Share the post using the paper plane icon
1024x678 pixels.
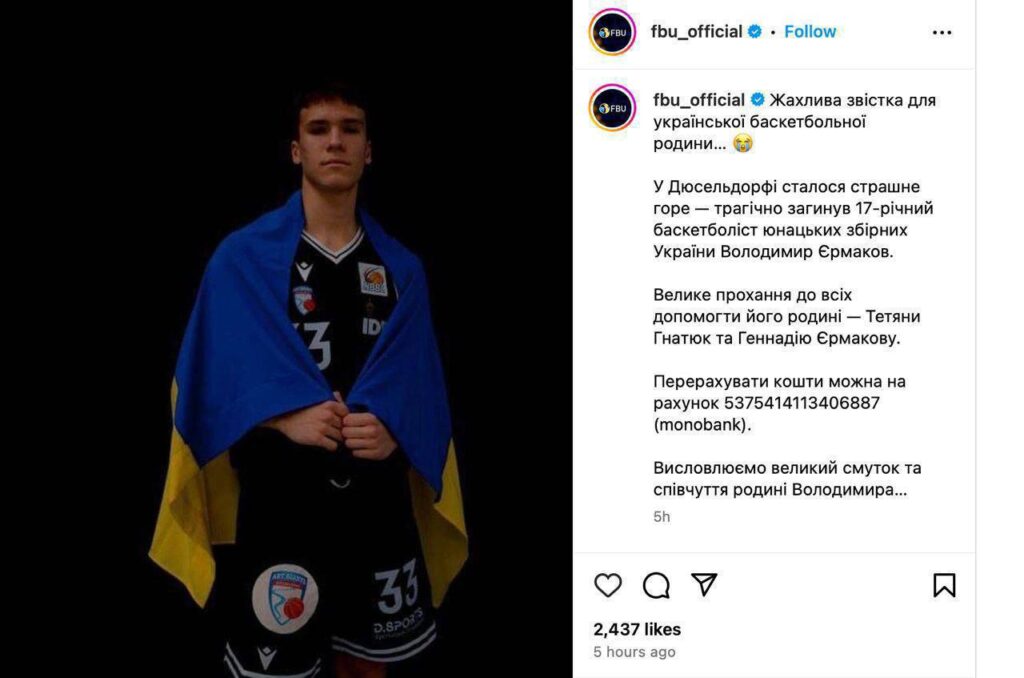click(x=704, y=584)
